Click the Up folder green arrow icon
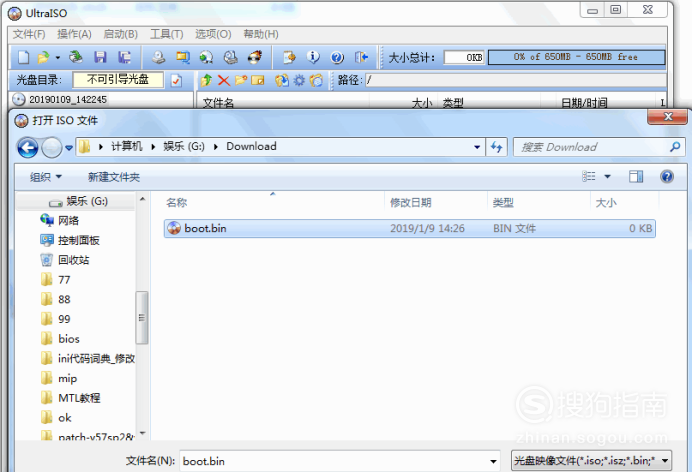 [x=206, y=80]
